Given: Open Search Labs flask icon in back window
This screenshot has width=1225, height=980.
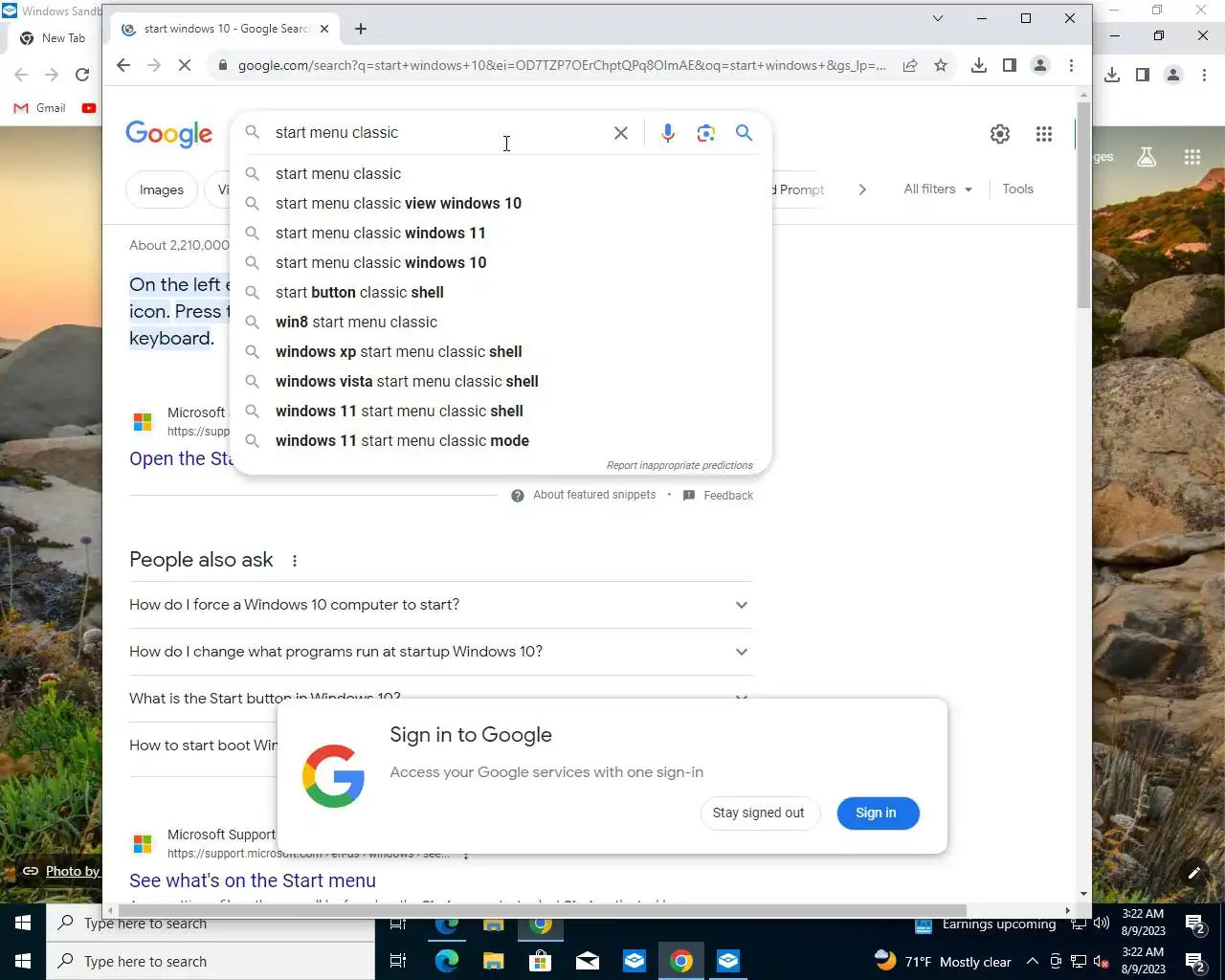Looking at the screenshot, I should (x=1147, y=157).
